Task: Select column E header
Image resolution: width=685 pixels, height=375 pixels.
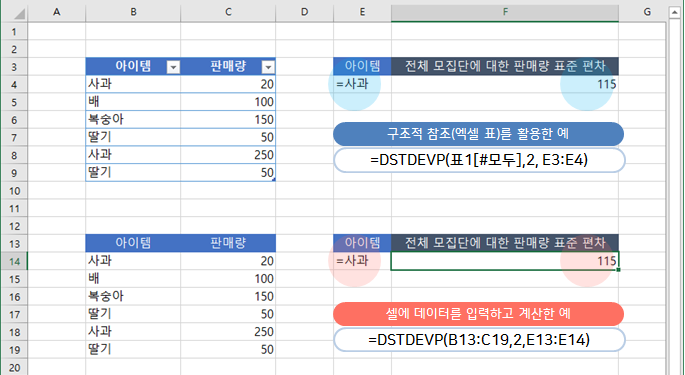Action: [362, 12]
